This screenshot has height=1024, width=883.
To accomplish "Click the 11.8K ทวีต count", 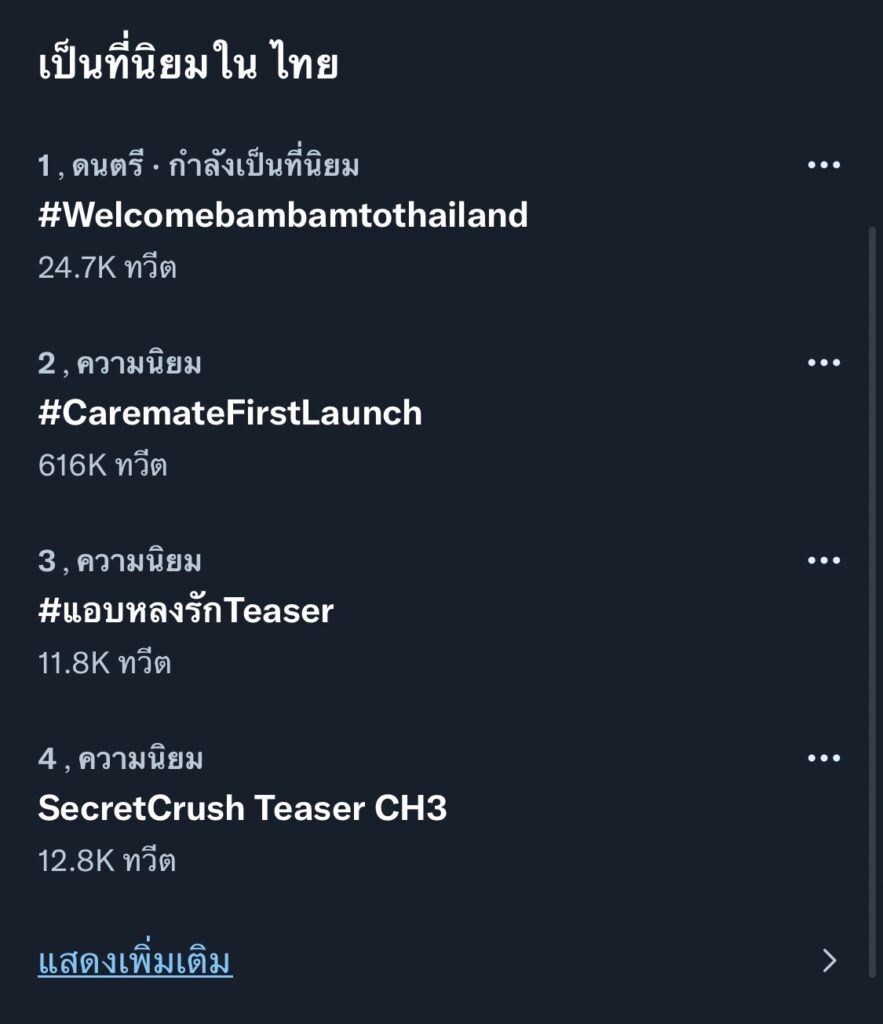I will point(104,663).
